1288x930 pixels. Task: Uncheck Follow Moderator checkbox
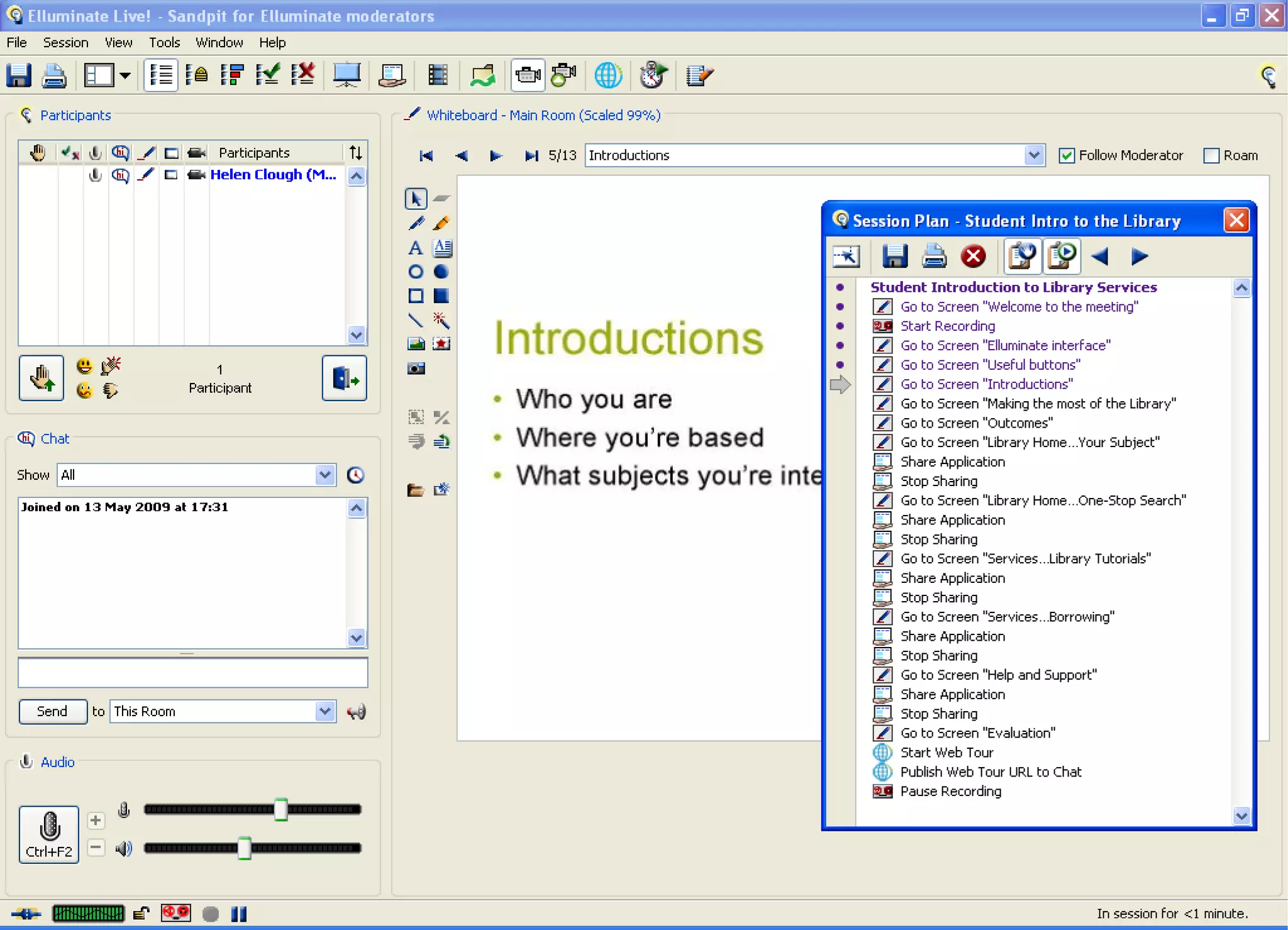(x=1067, y=155)
